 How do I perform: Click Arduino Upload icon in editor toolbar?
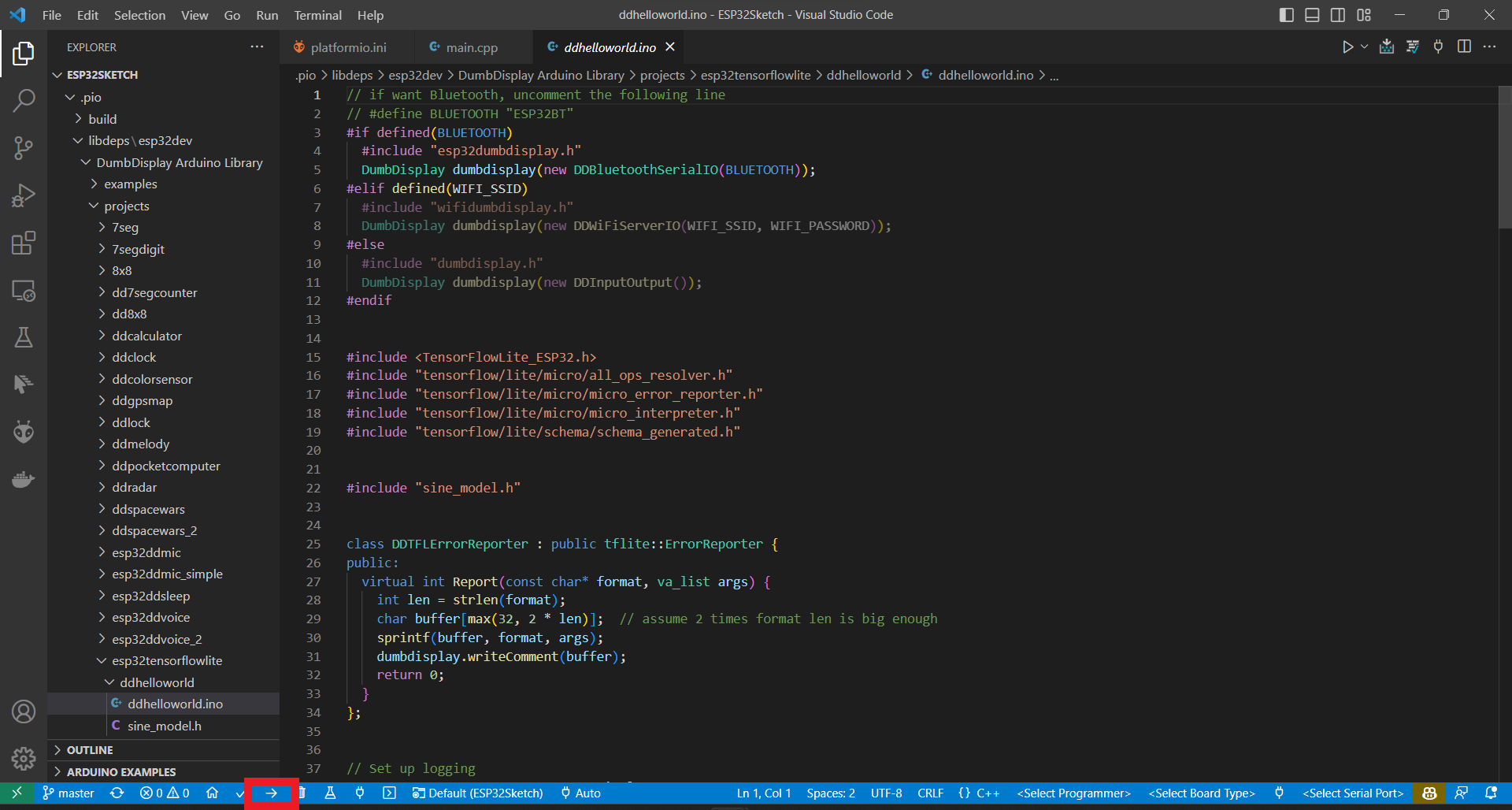tap(1387, 47)
